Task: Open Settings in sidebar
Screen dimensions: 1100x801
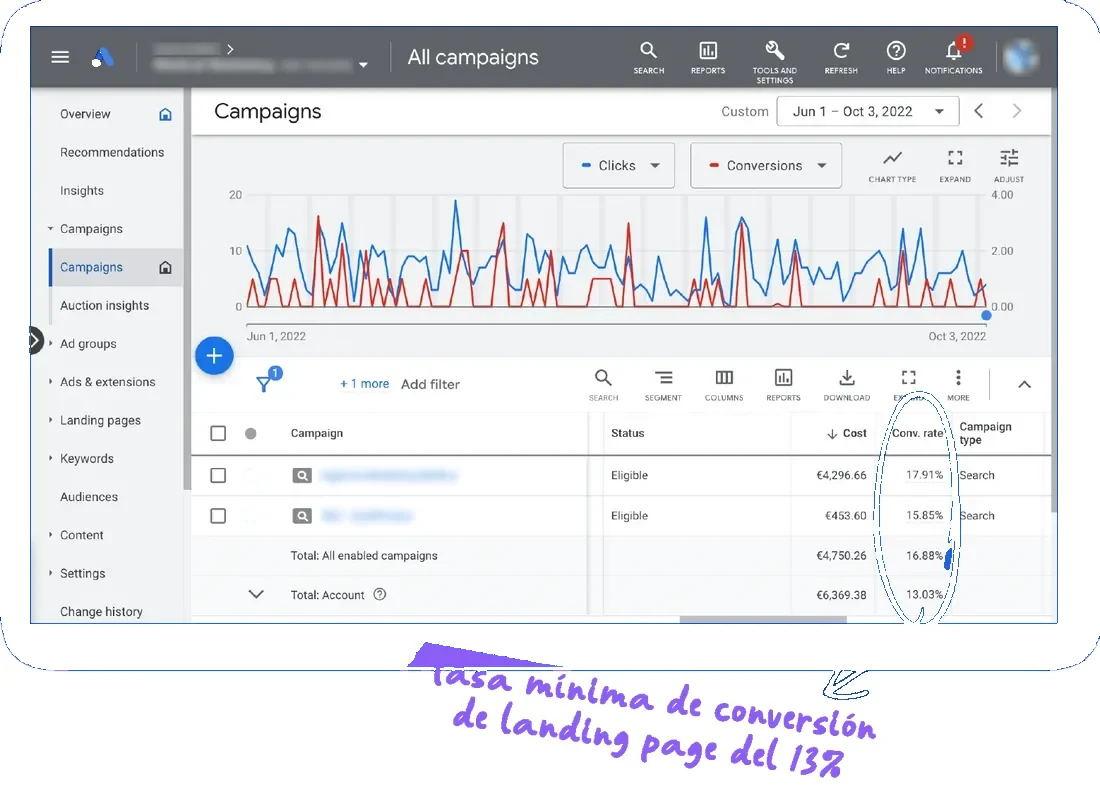Action: (82, 573)
